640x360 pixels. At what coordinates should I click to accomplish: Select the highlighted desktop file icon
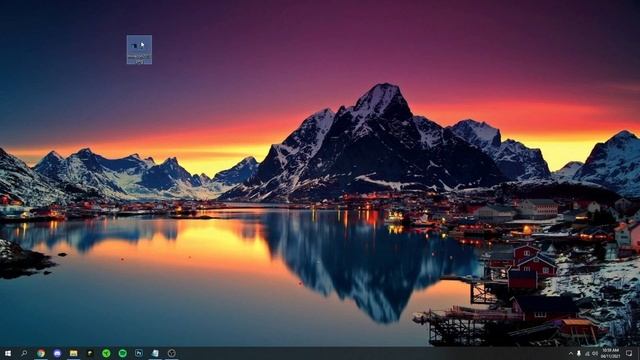pos(139,49)
